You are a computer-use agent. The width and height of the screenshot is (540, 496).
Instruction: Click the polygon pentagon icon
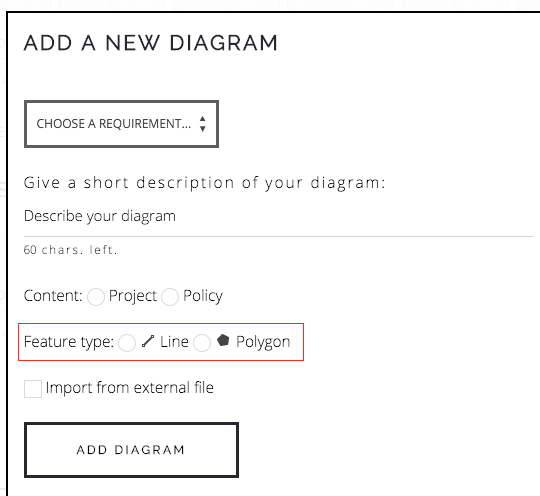pyautogui.click(x=223, y=340)
